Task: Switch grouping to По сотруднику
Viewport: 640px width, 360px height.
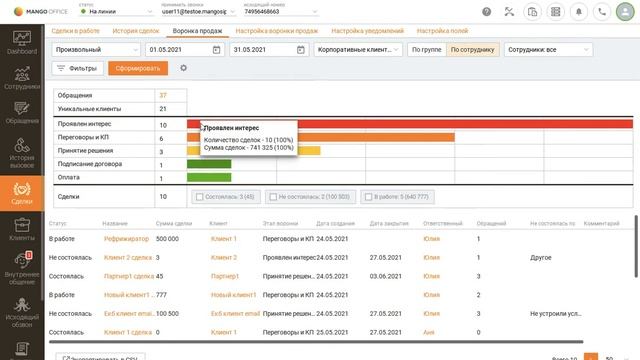Action: point(472,50)
